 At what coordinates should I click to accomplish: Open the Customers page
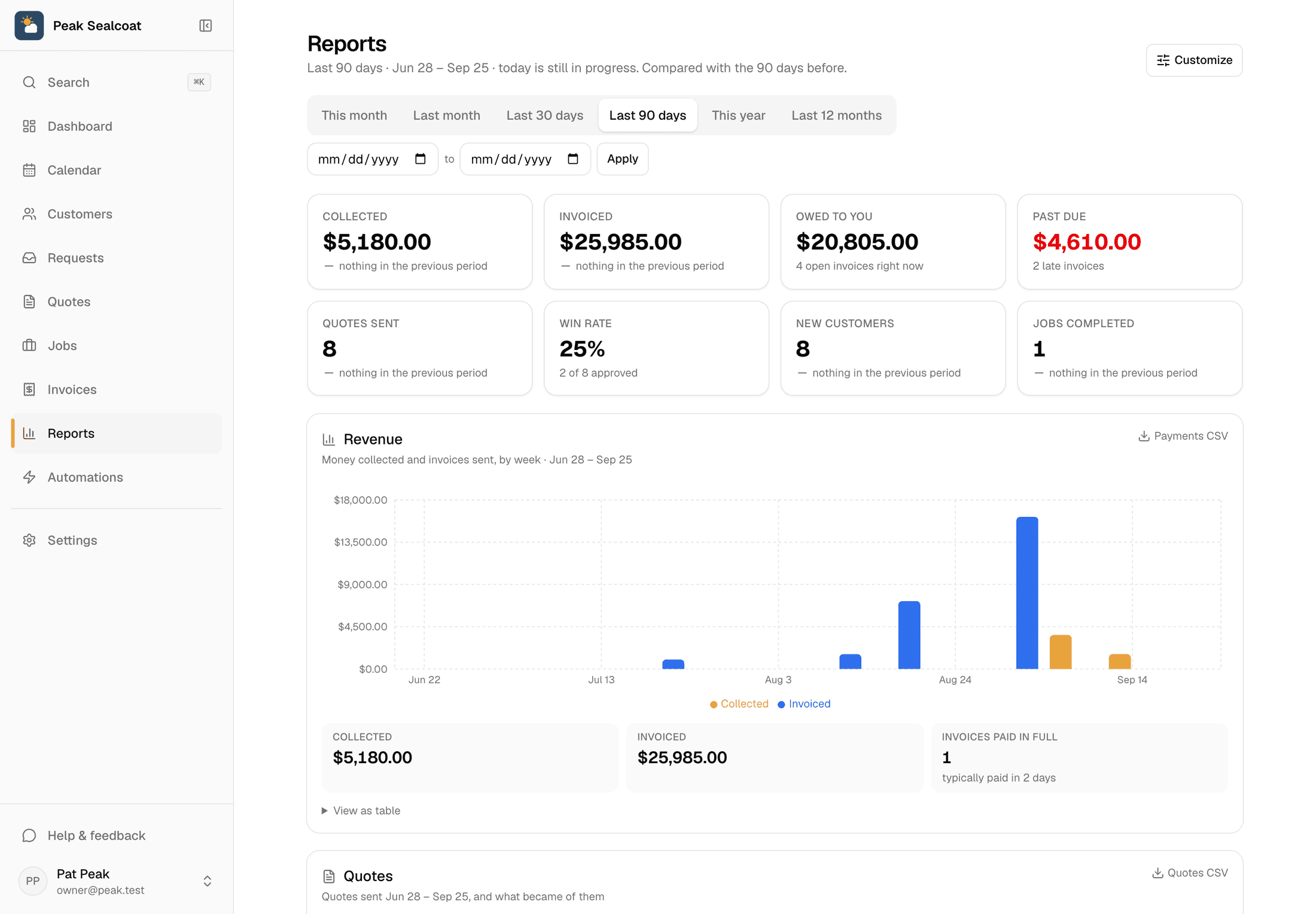117,214
